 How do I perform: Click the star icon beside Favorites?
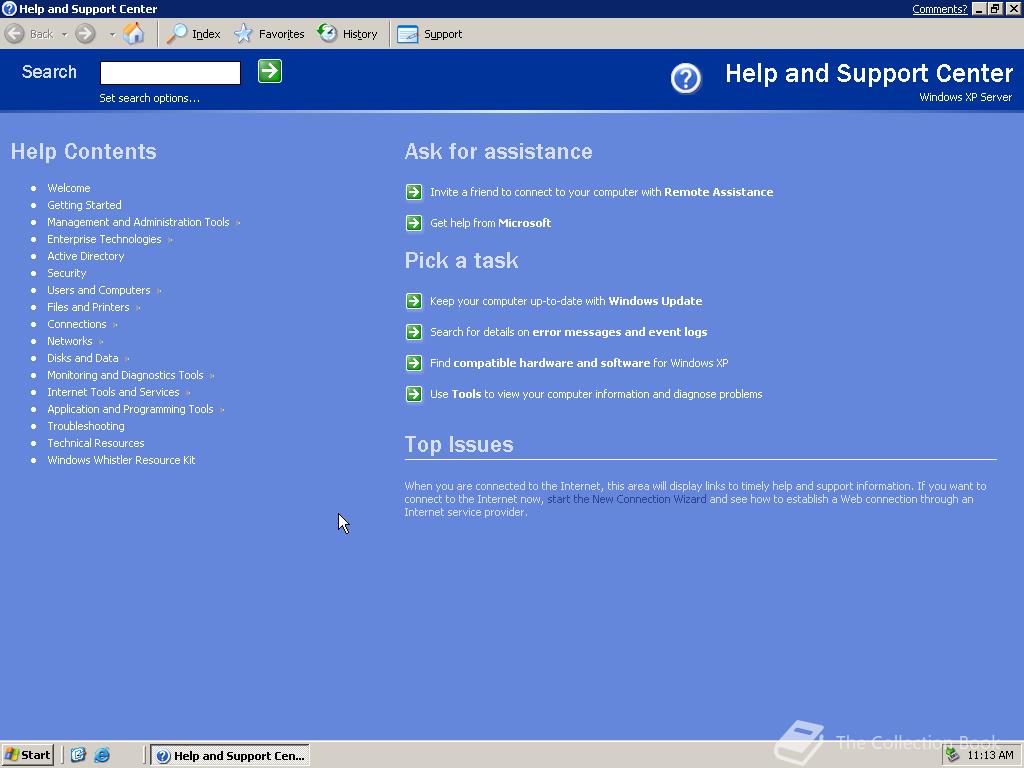tap(244, 34)
